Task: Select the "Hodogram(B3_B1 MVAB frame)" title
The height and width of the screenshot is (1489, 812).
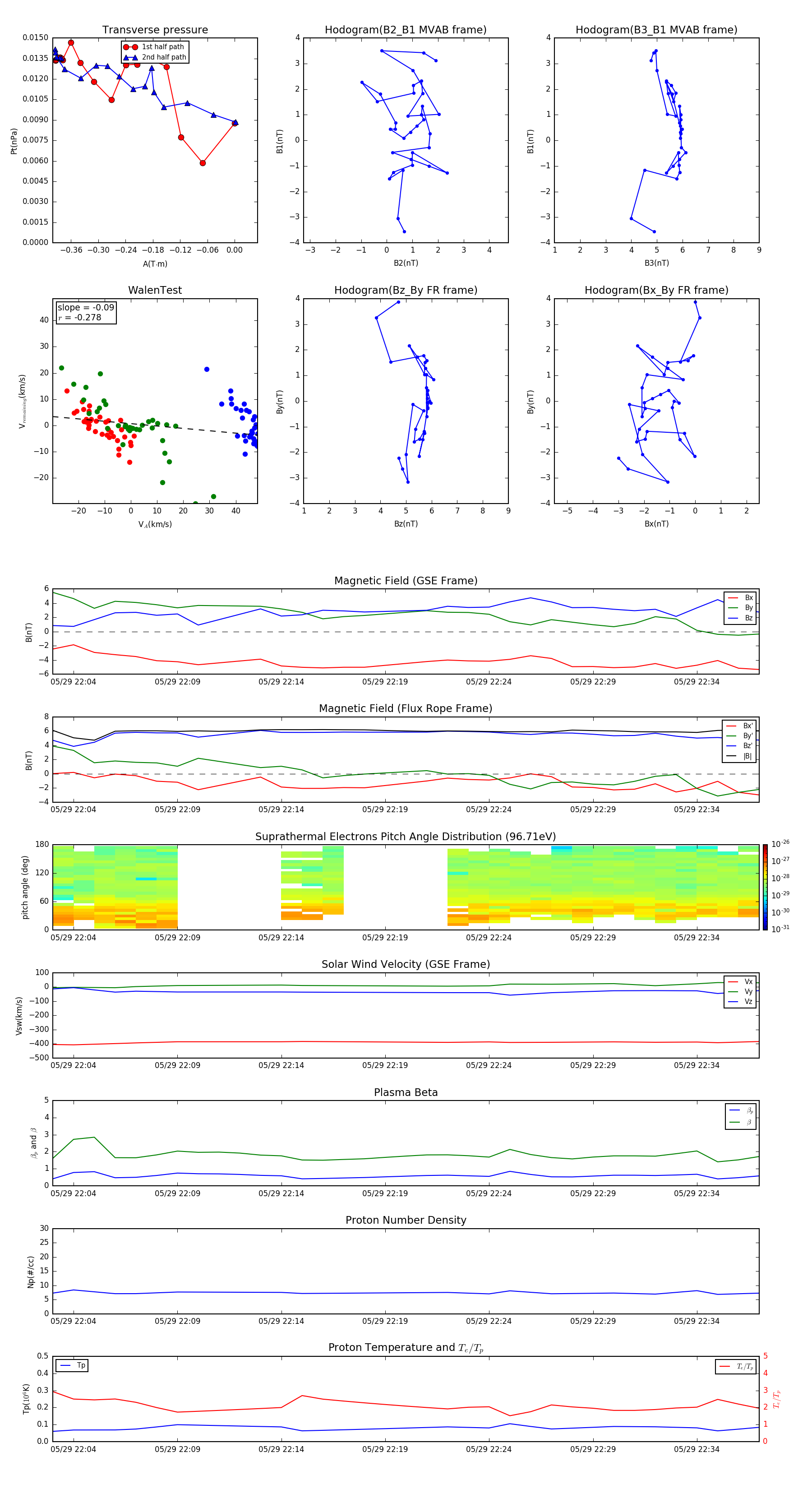Action: (656, 30)
